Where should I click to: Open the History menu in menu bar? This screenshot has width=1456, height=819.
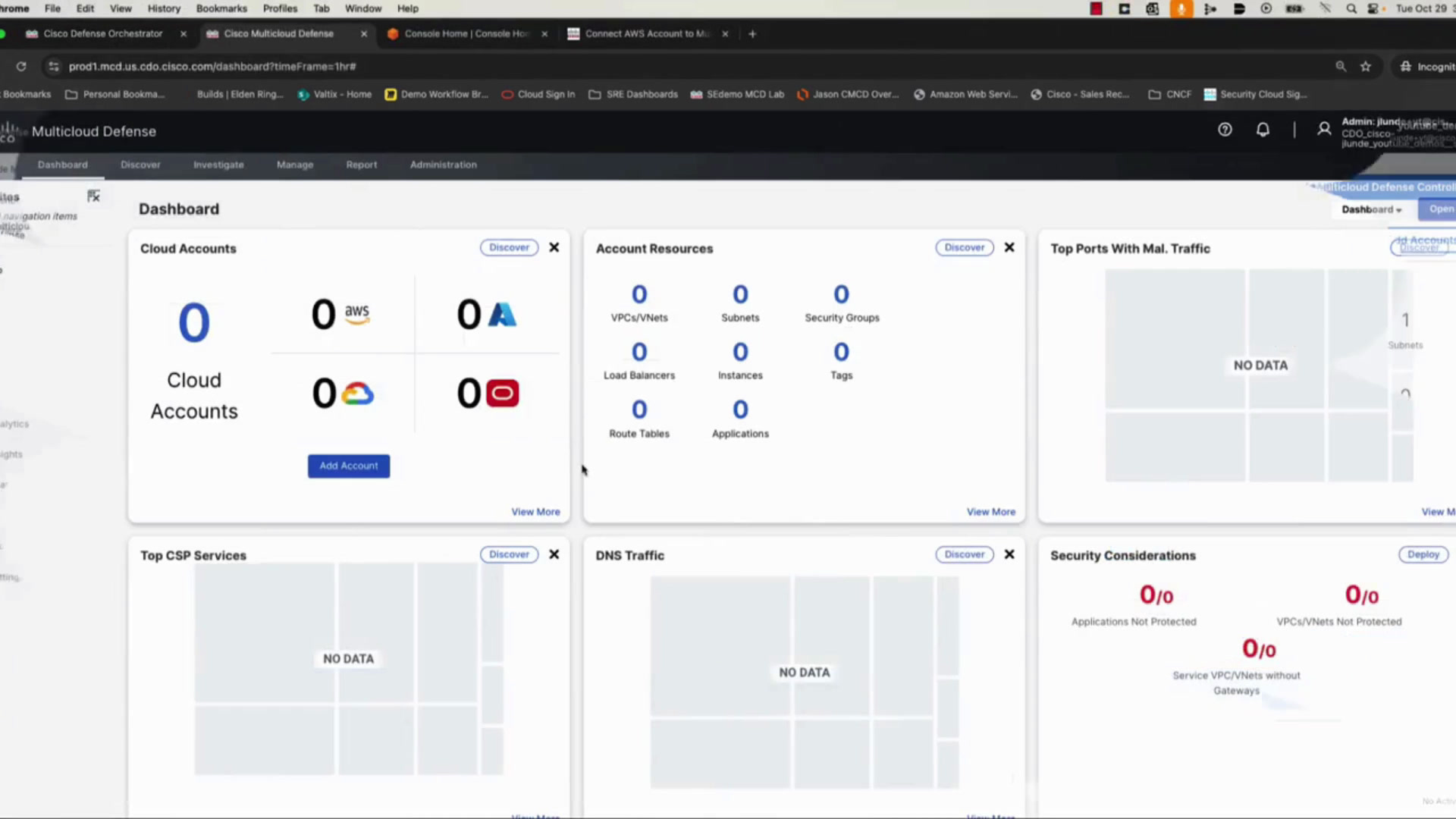click(164, 9)
